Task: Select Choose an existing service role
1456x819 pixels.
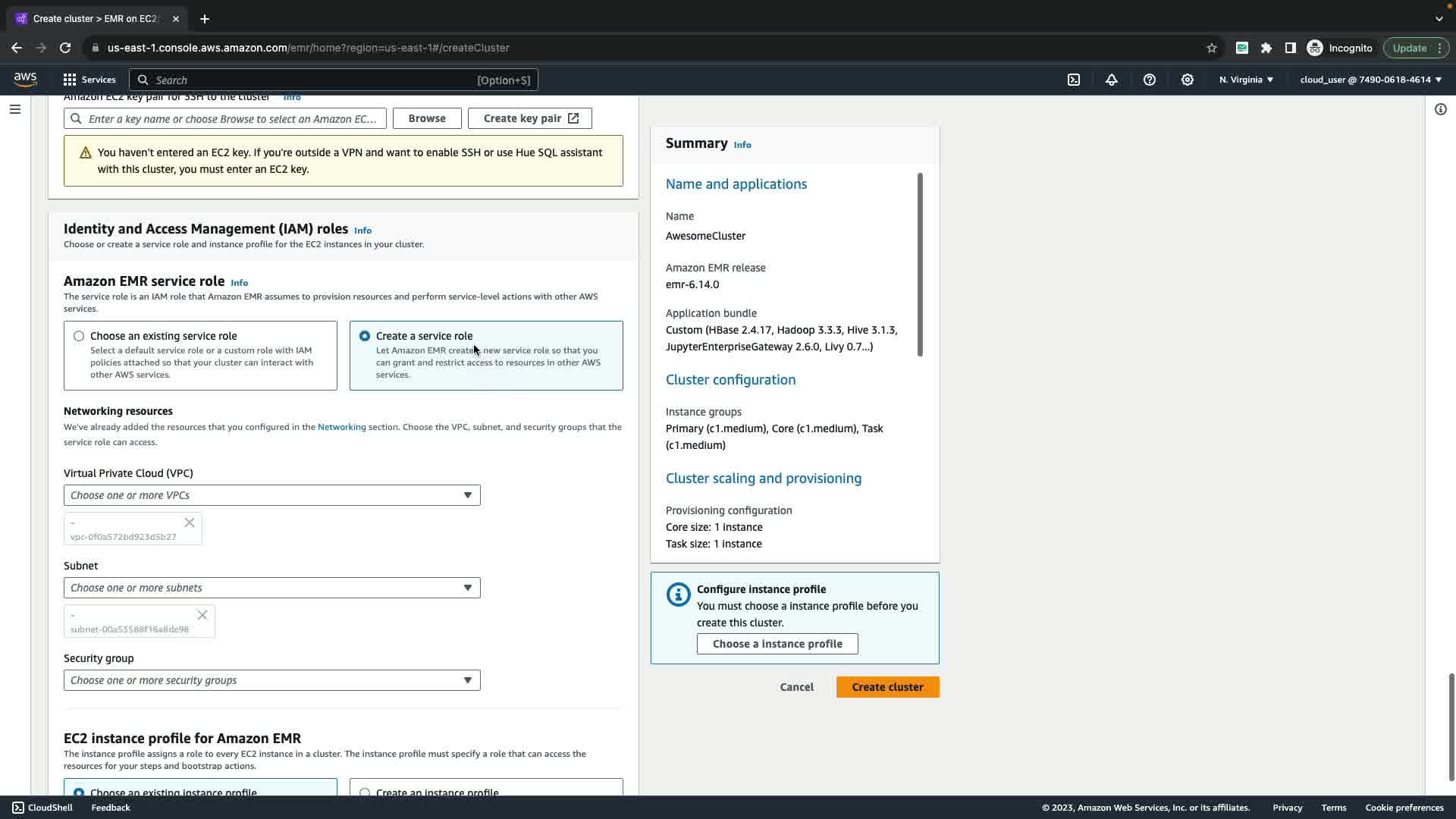Action: tap(79, 336)
